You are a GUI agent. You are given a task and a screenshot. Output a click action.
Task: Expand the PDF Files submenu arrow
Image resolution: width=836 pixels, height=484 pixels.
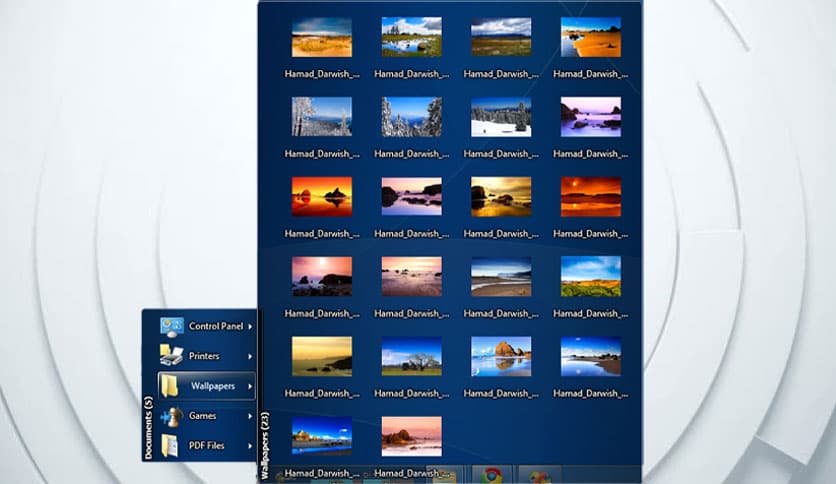pyautogui.click(x=250, y=446)
